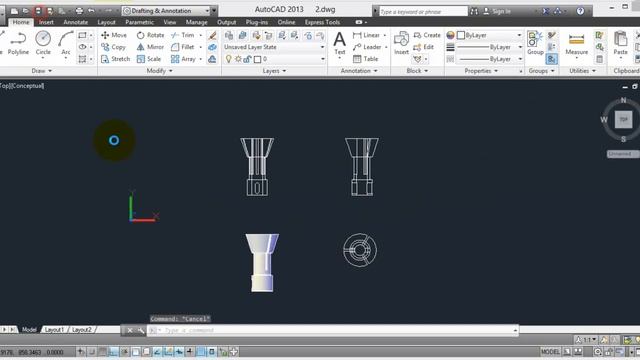Screen dimensions: 640x360
Task: Click the Plot printer icon in quick access toolbar
Action: click(x=79, y=11)
